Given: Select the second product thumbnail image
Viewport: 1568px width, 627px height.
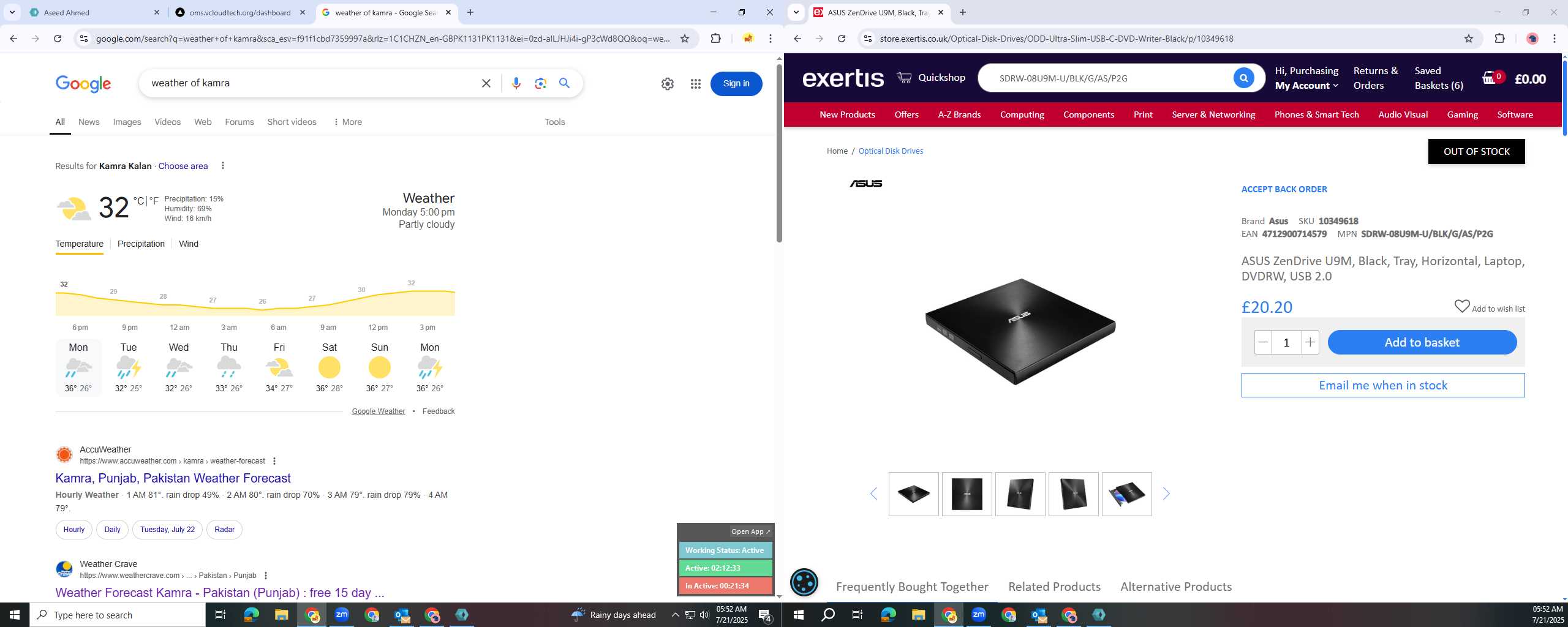Looking at the screenshot, I should tap(967, 494).
